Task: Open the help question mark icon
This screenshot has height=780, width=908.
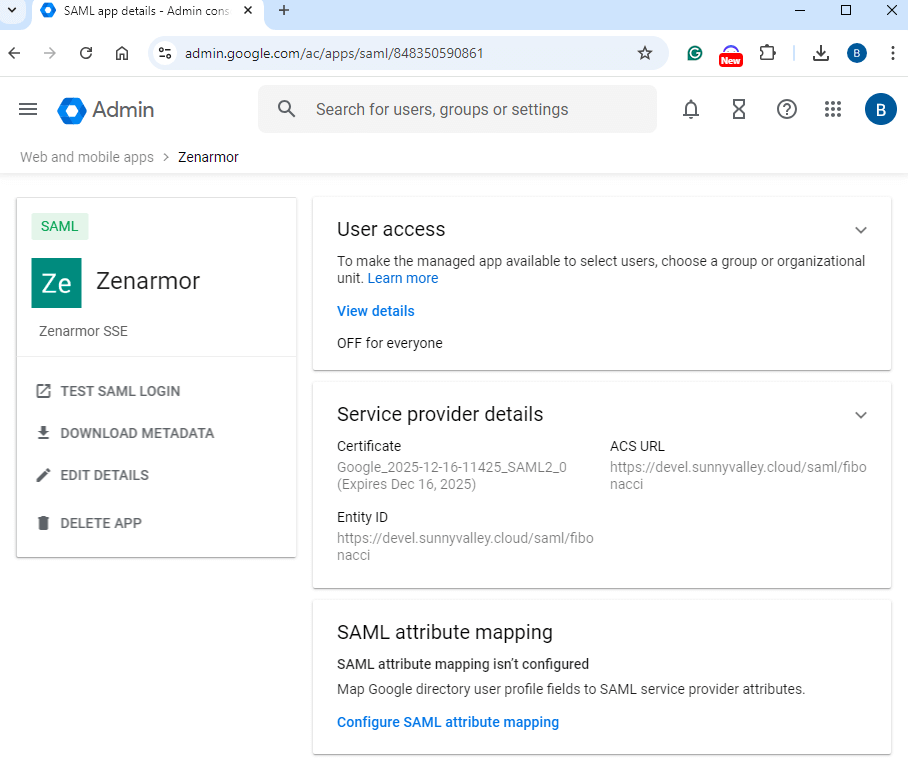Action: click(x=787, y=109)
